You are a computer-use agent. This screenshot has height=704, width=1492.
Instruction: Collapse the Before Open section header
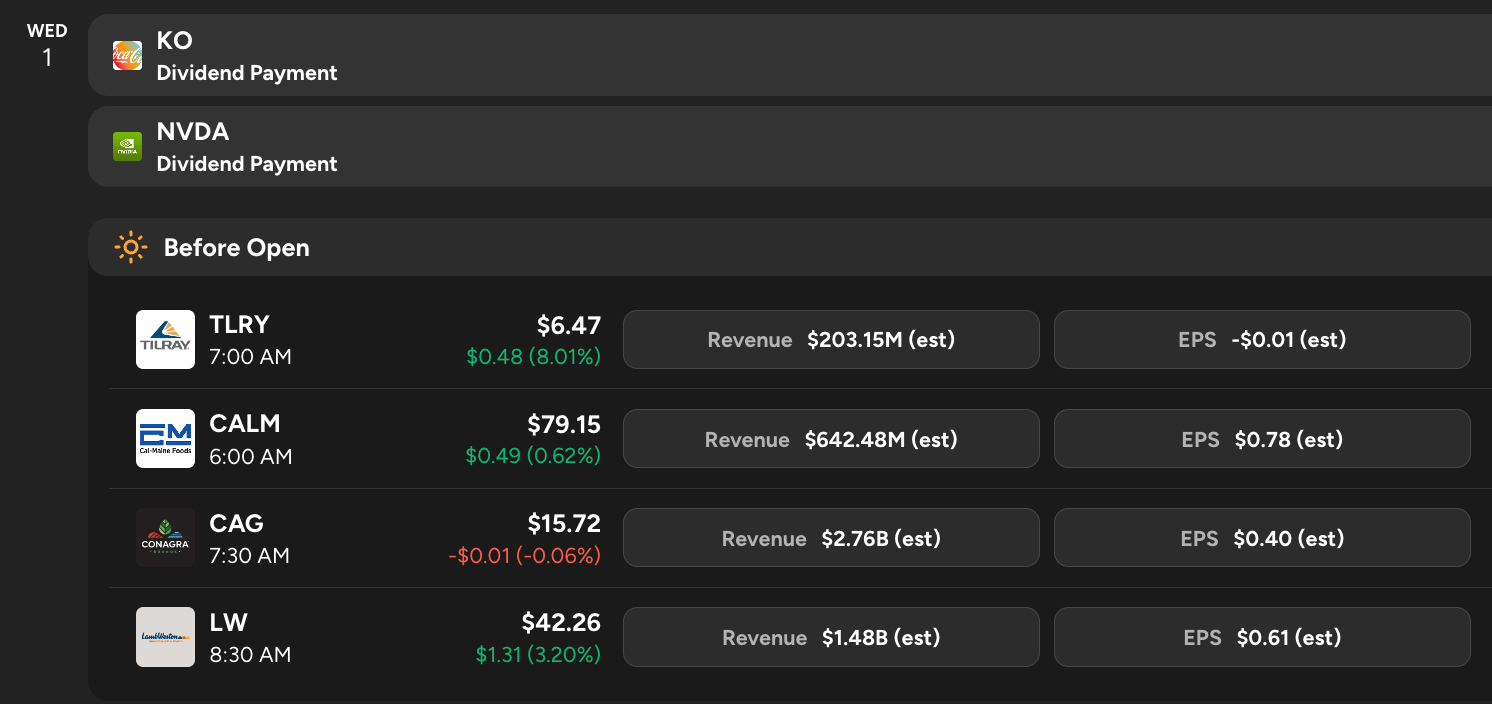click(790, 247)
